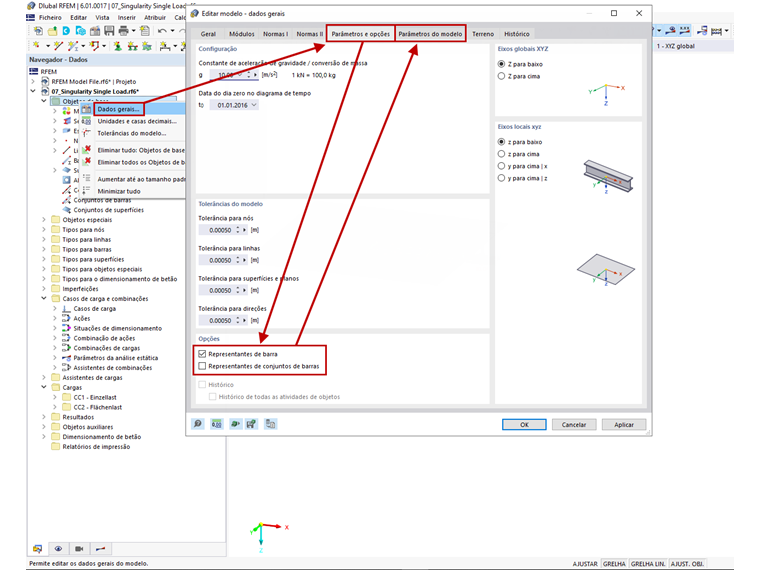Click the Undo arrow in toolbar
This screenshot has width=760, height=570.
coord(162,31)
